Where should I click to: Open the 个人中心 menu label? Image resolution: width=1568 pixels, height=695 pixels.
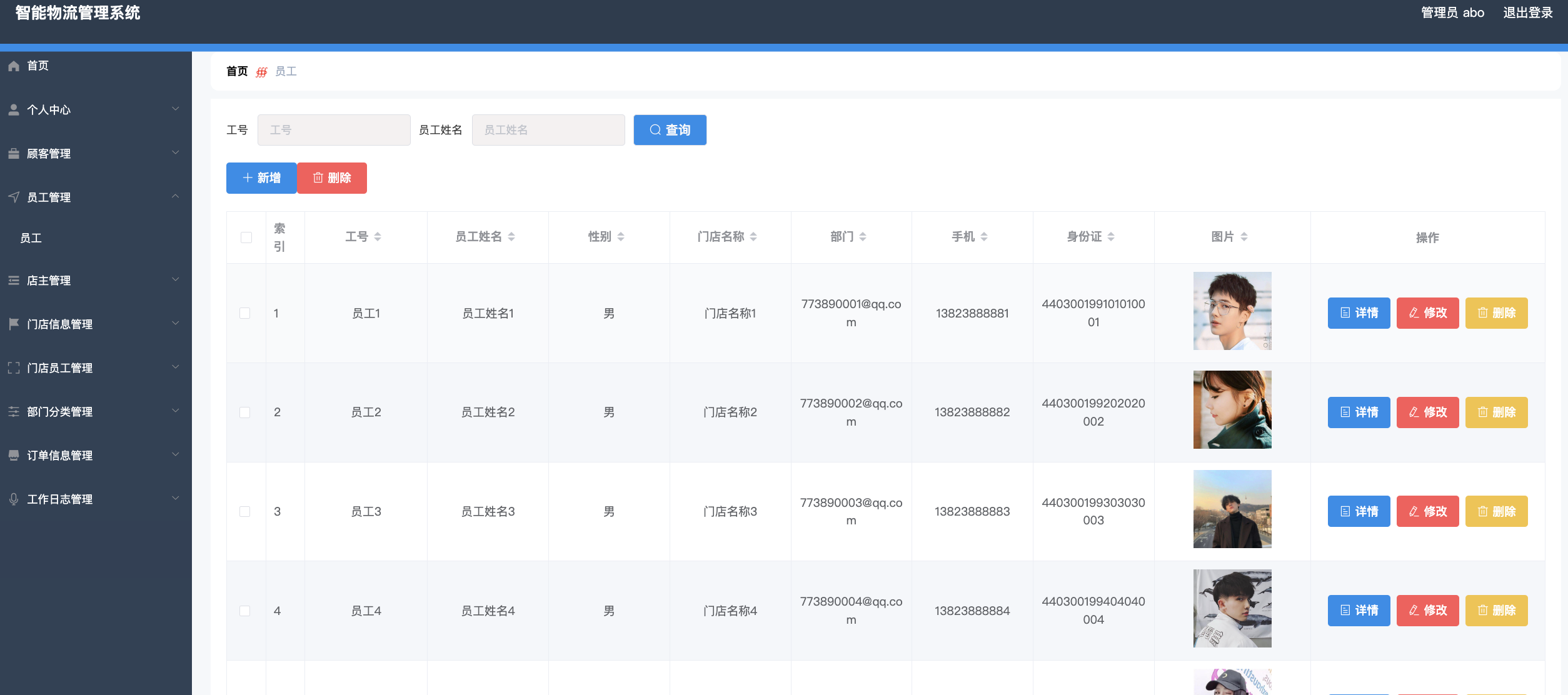tap(49, 110)
